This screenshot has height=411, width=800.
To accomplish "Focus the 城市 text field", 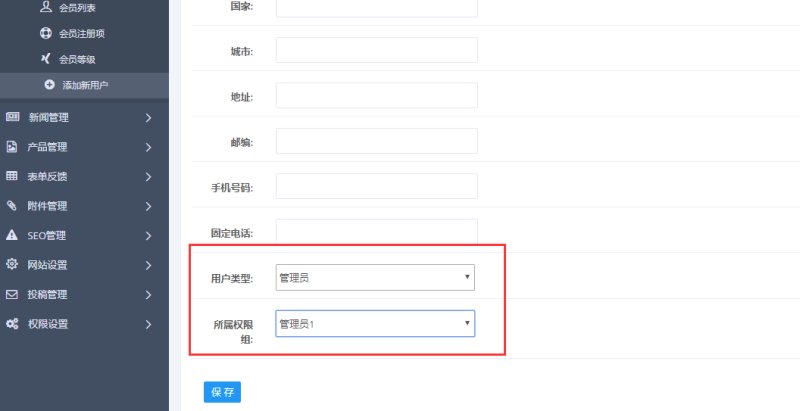I will (x=376, y=50).
